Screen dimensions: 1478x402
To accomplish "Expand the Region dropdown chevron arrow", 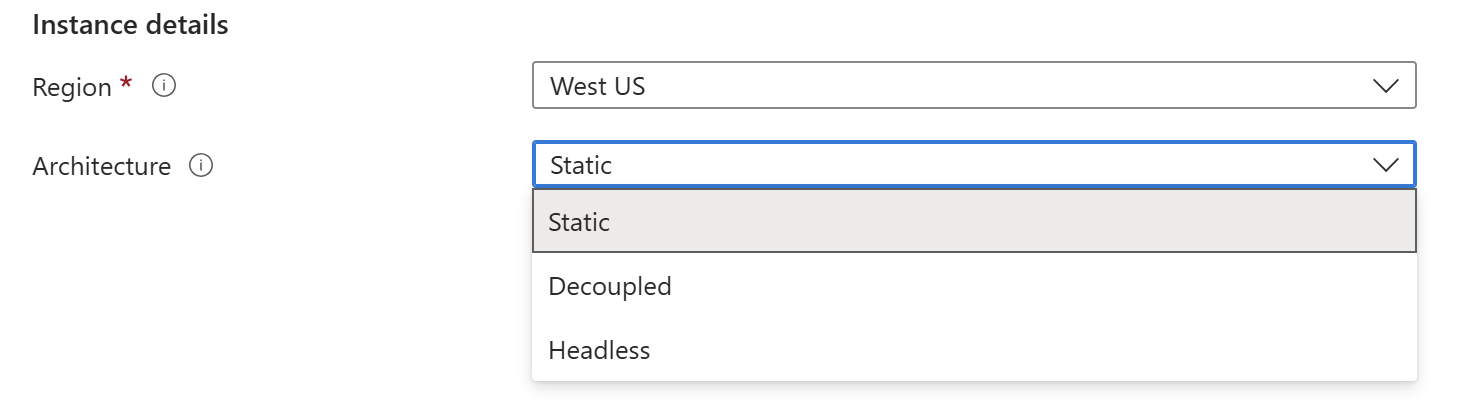I will 1385,86.
